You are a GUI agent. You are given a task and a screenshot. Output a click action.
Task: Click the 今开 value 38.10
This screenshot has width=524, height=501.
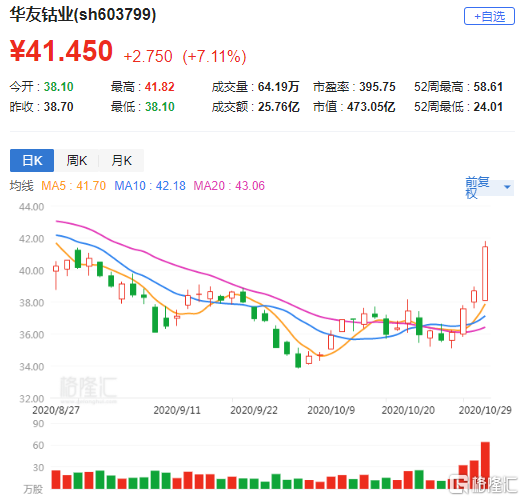58,87
